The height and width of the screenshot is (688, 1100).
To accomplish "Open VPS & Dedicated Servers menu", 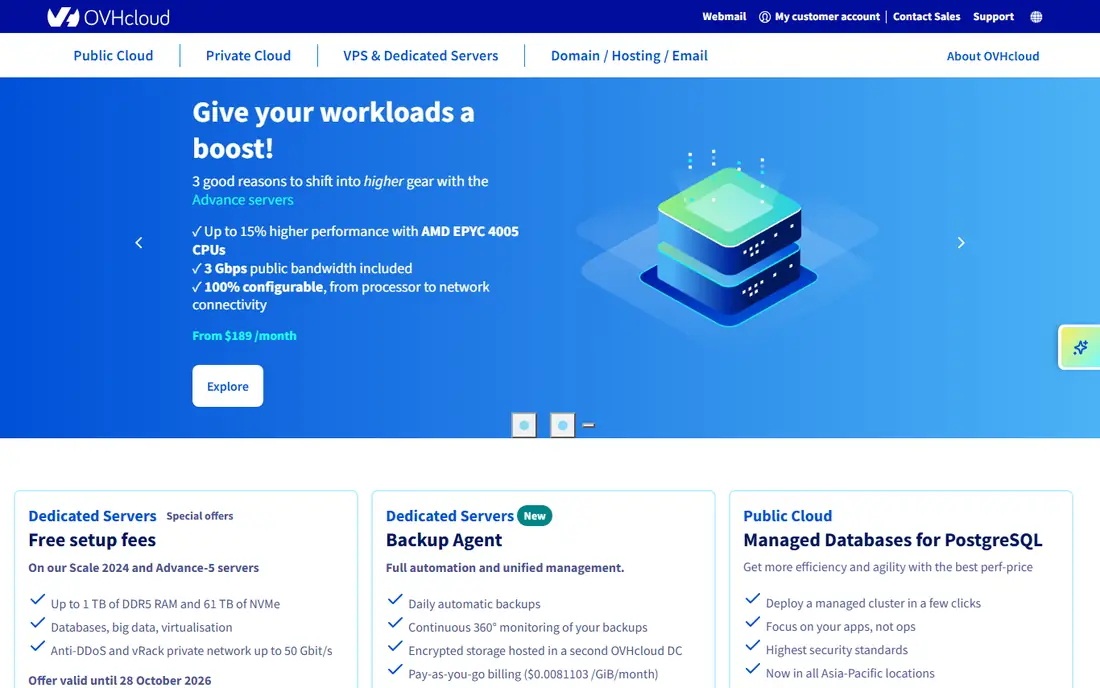I will point(420,55).
